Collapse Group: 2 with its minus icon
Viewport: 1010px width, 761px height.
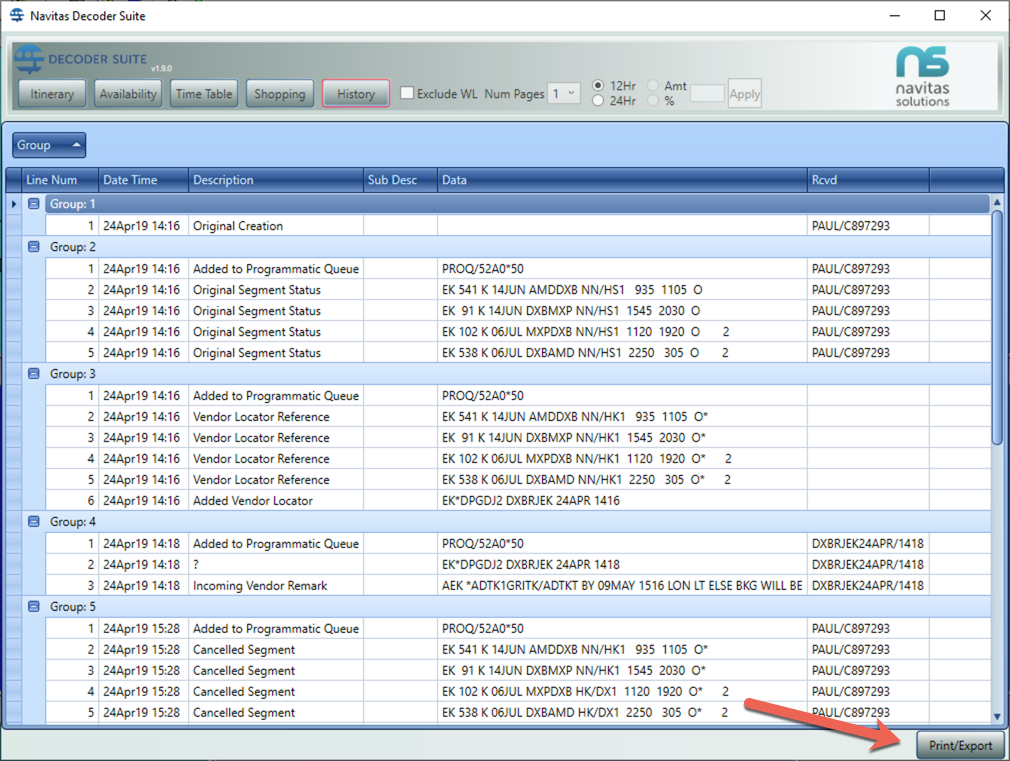(34, 247)
